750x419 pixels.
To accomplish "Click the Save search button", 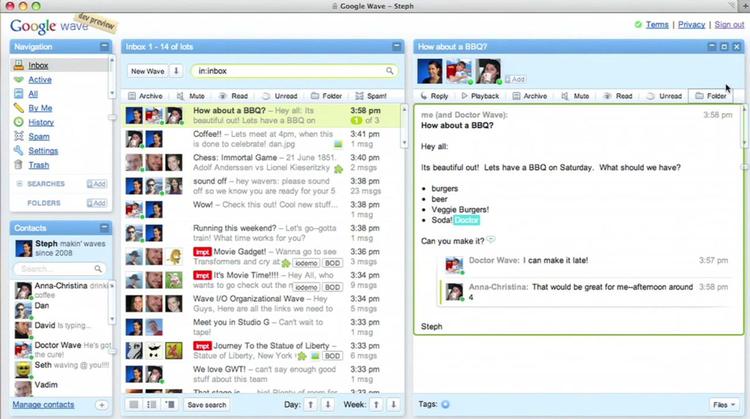I will pyautogui.click(x=207, y=404).
